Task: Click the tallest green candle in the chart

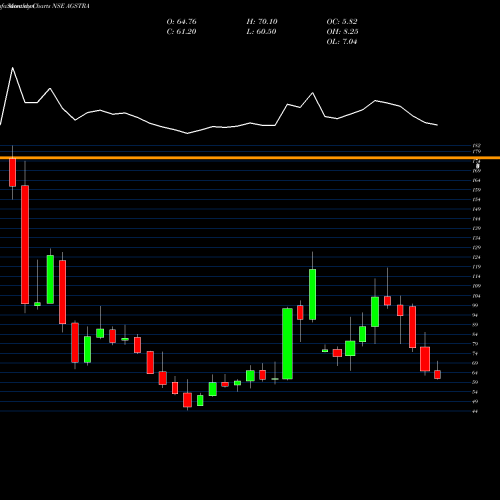Action: (x=287, y=344)
